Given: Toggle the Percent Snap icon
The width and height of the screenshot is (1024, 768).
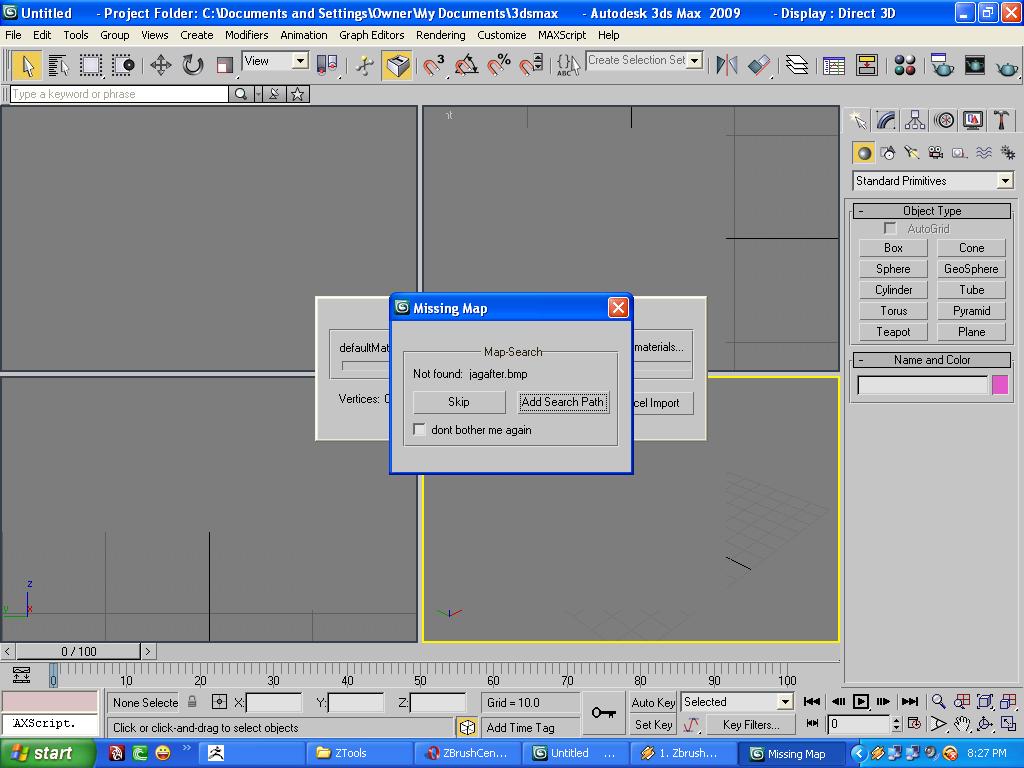Looking at the screenshot, I should (x=498, y=65).
